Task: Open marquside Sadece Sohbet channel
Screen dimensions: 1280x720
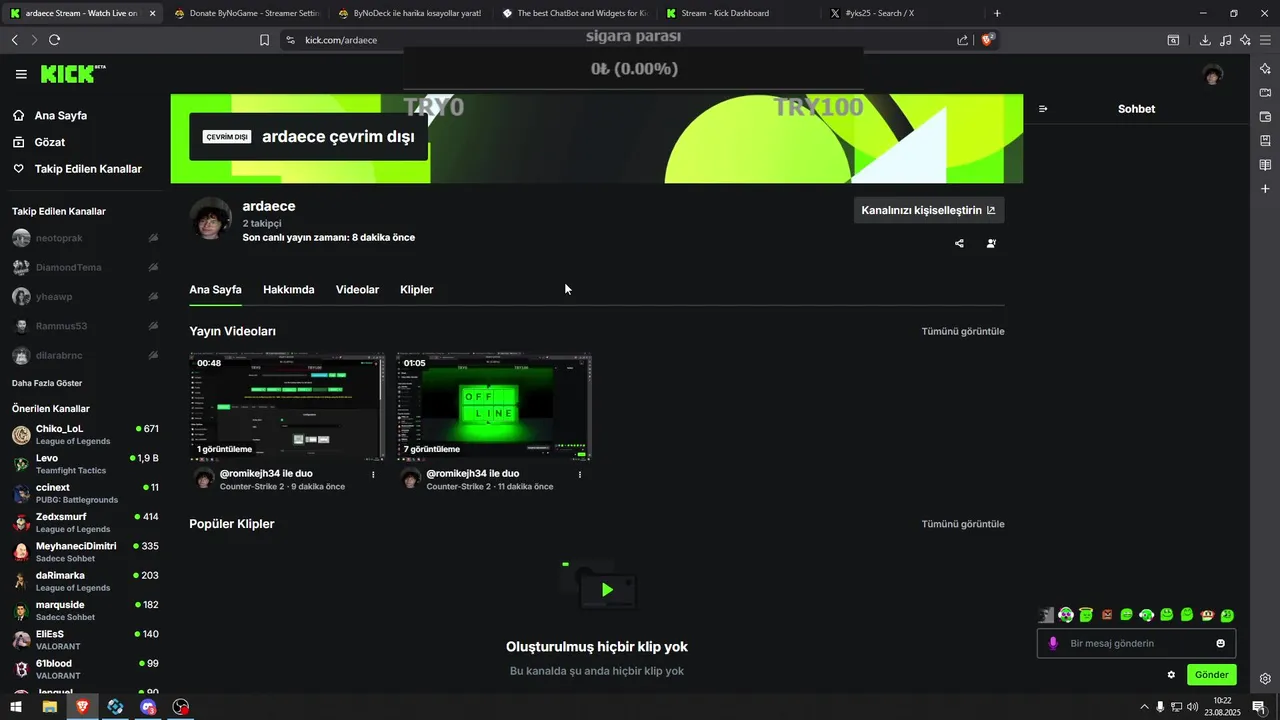Action: (85, 611)
